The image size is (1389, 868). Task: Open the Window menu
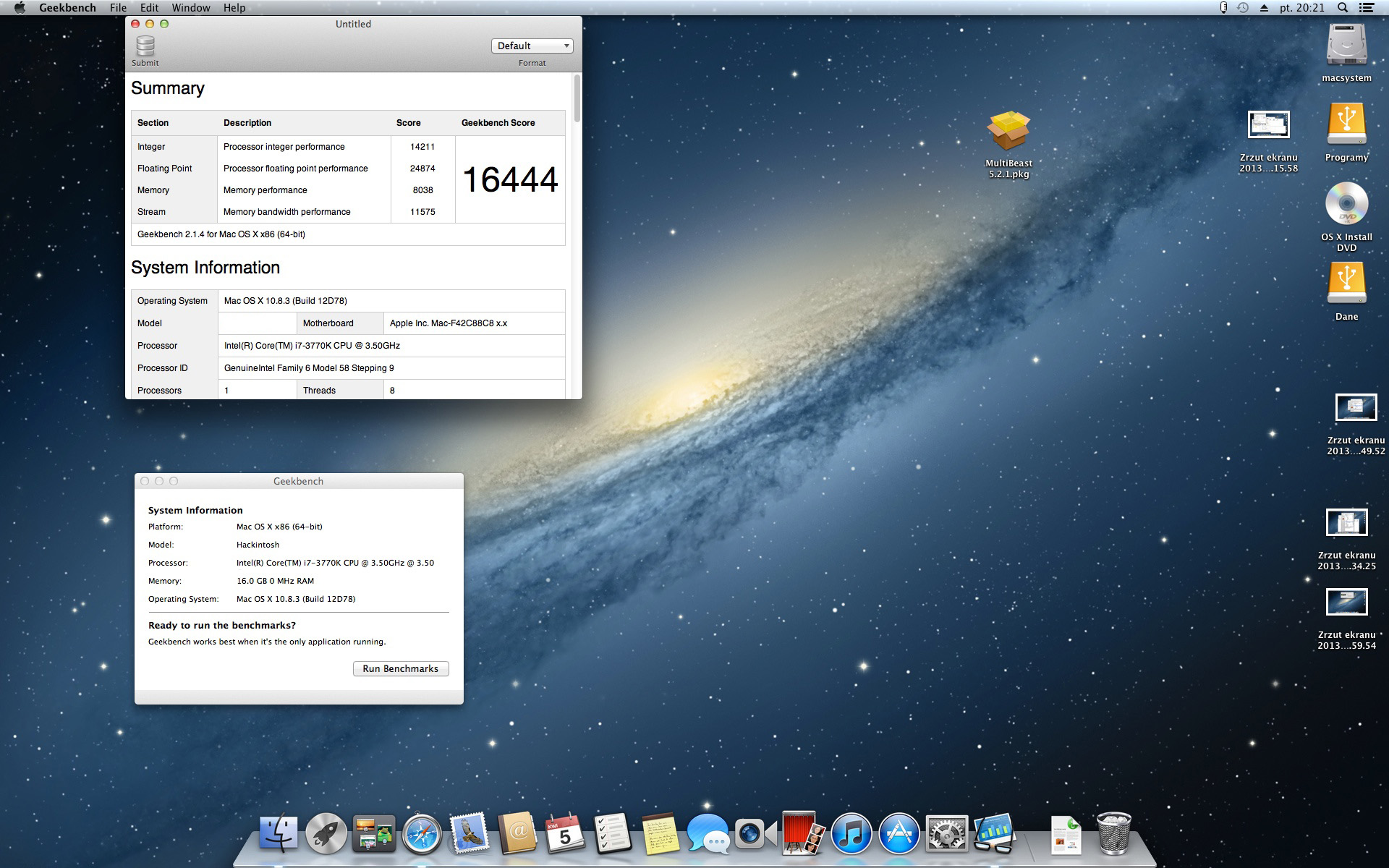point(191,7)
